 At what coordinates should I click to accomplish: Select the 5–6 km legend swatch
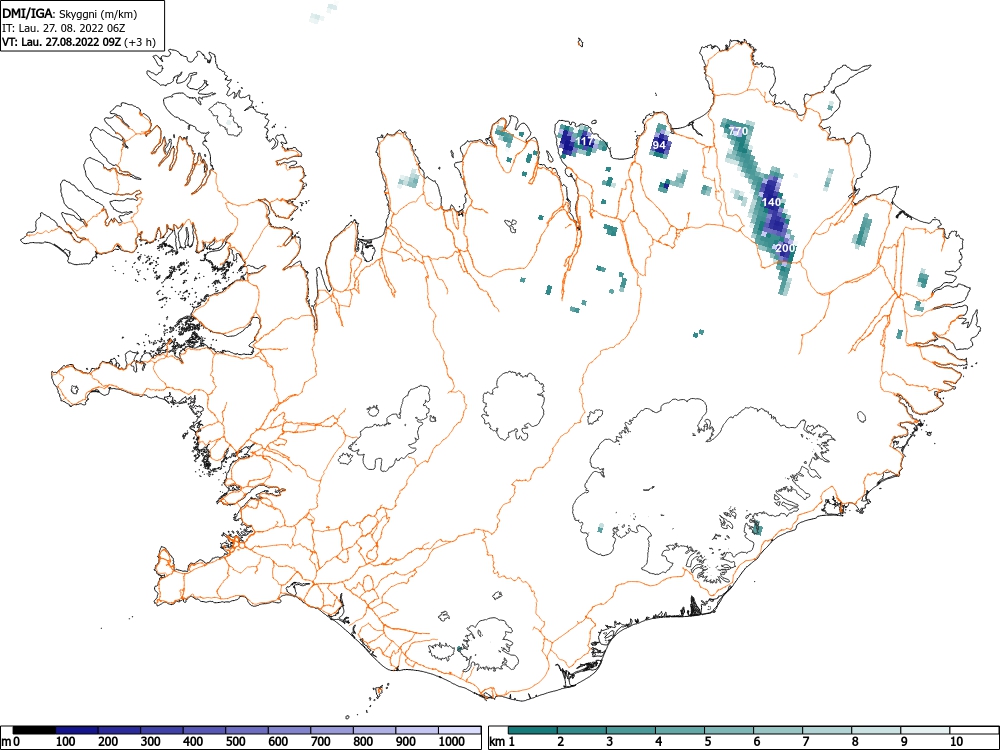(x=729, y=730)
